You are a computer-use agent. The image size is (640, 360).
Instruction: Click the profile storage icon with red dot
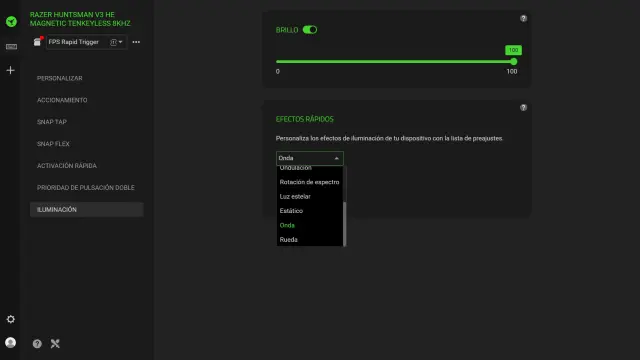click(x=38, y=42)
